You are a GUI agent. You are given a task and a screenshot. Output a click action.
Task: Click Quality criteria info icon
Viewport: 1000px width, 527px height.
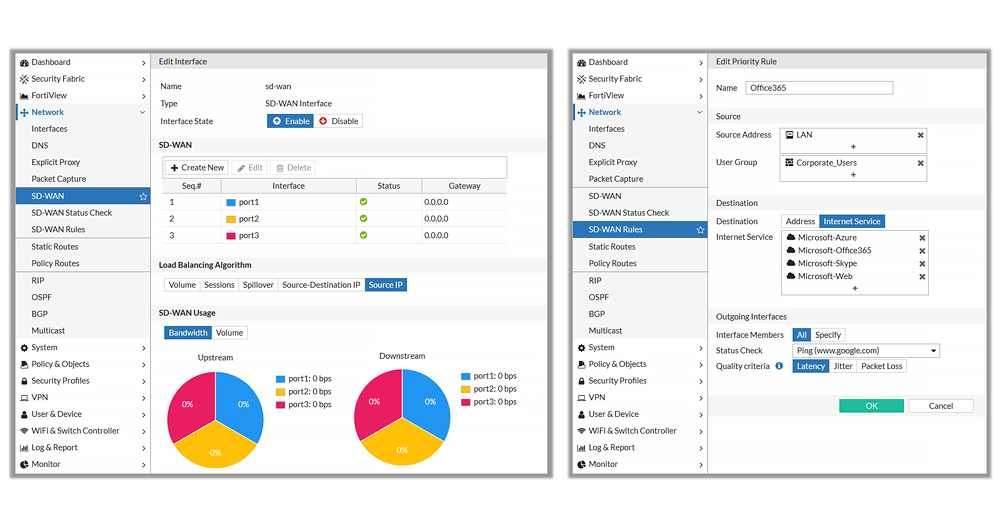(x=779, y=366)
